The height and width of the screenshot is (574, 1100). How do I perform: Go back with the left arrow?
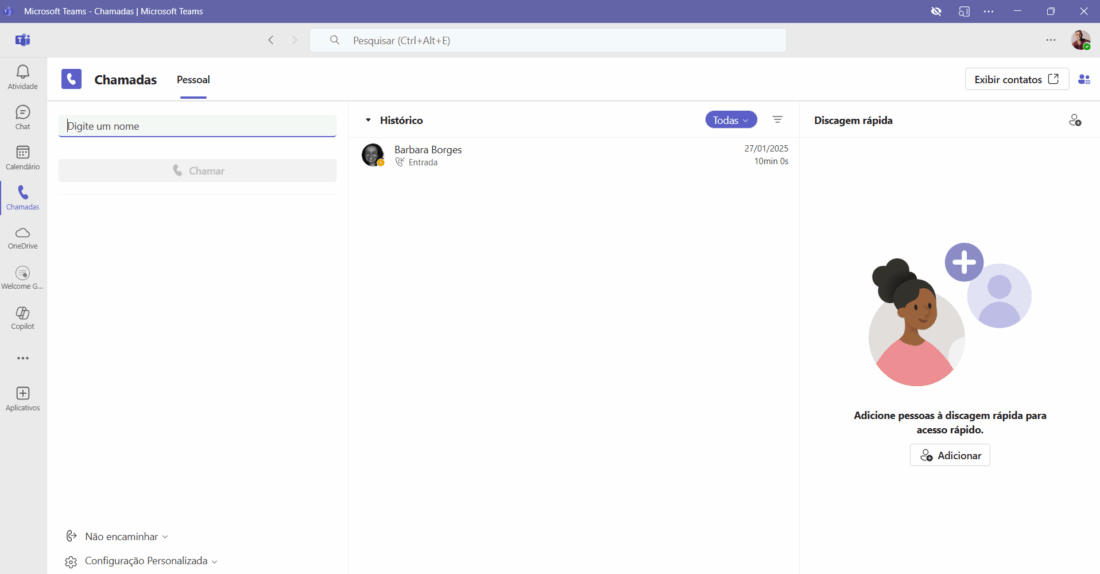(271, 40)
